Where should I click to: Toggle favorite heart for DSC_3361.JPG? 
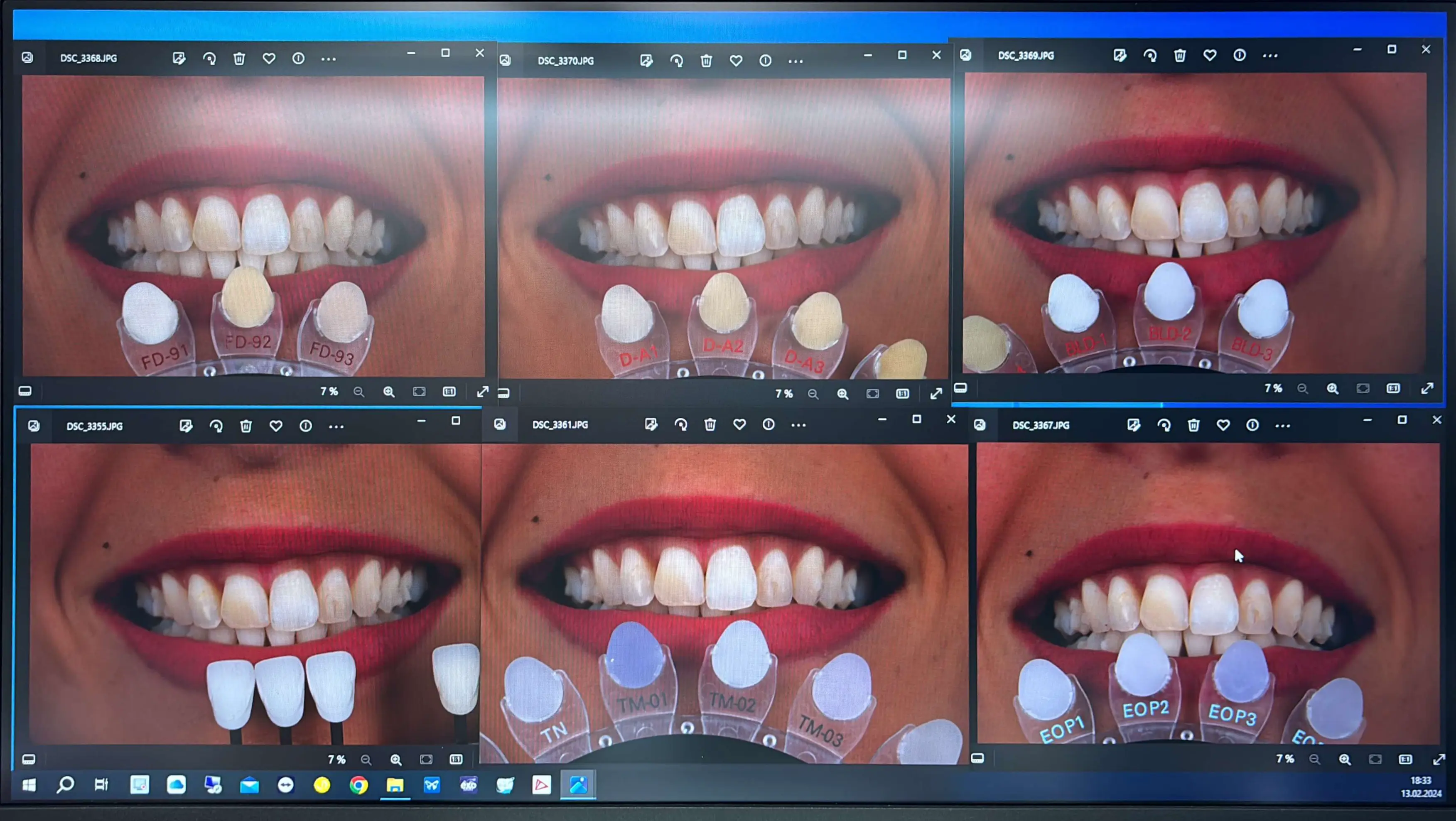click(739, 424)
